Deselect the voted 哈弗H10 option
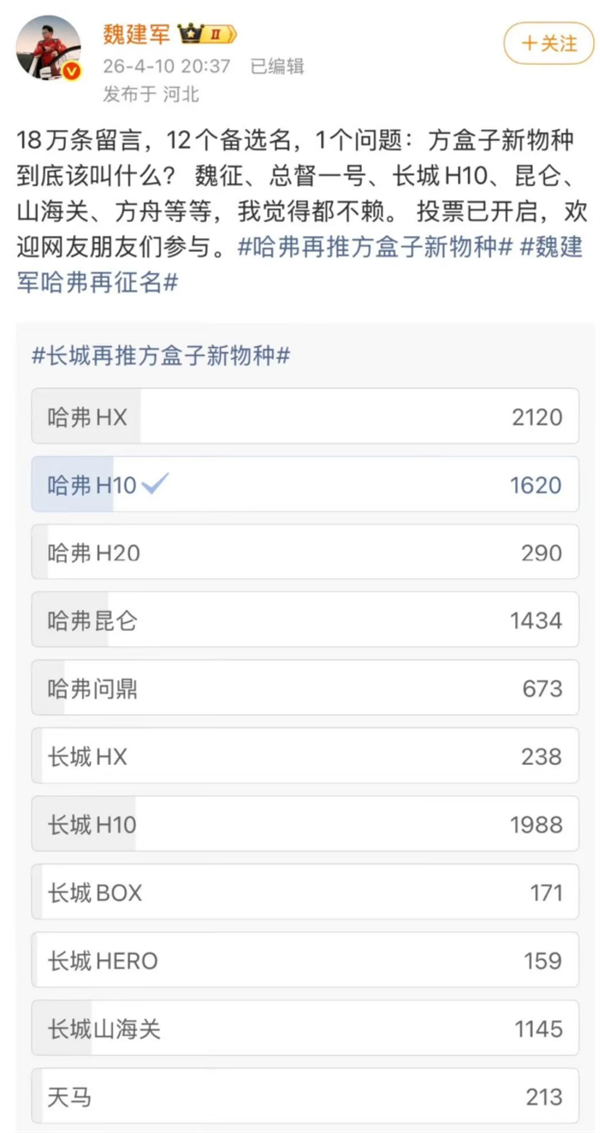The height and width of the screenshot is (1133, 600). [300, 484]
